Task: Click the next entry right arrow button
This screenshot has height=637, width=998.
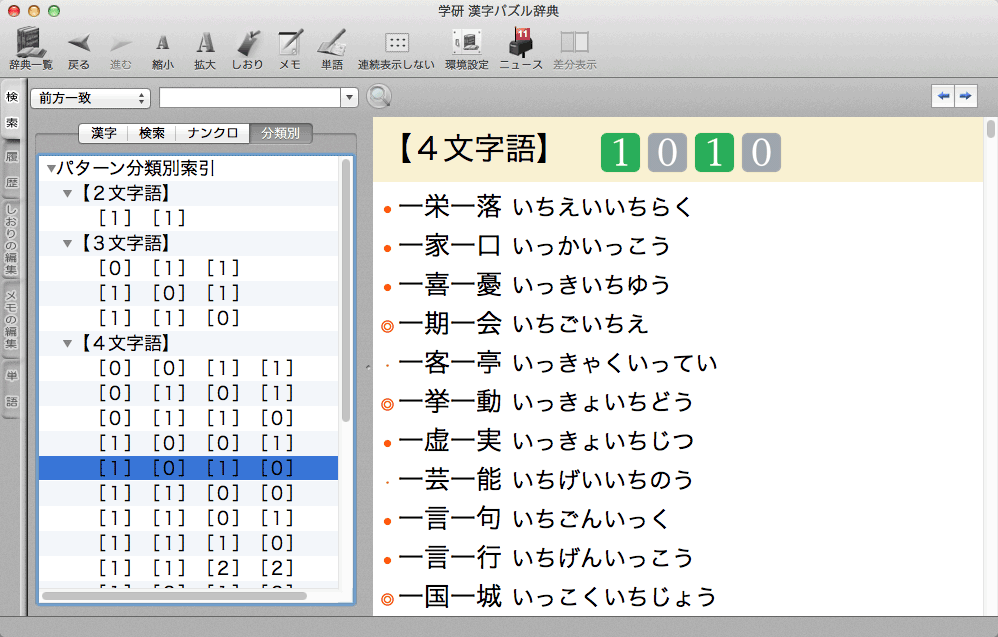Action: (x=965, y=96)
